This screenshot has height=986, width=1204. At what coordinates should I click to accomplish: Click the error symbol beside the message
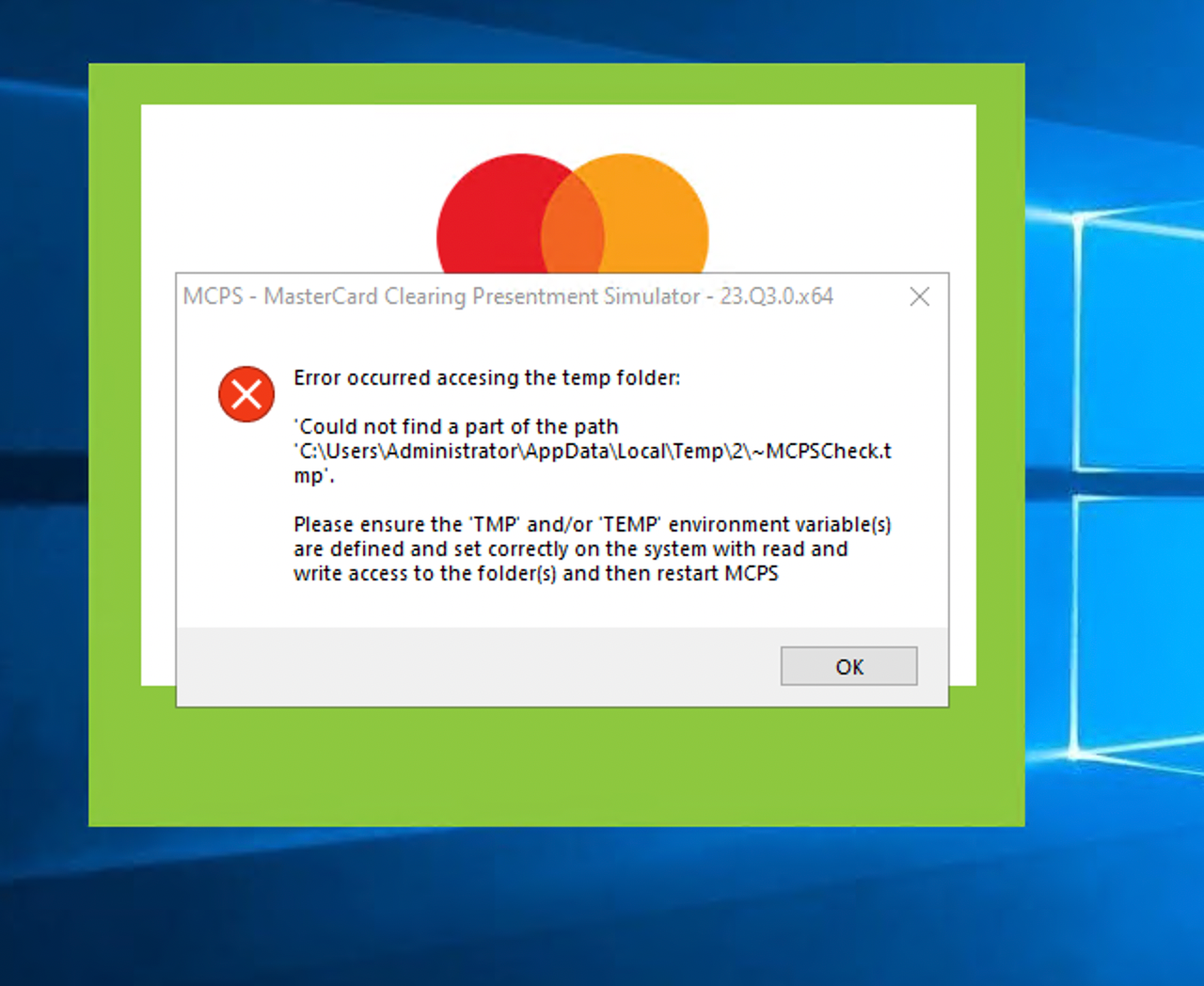pos(246,394)
